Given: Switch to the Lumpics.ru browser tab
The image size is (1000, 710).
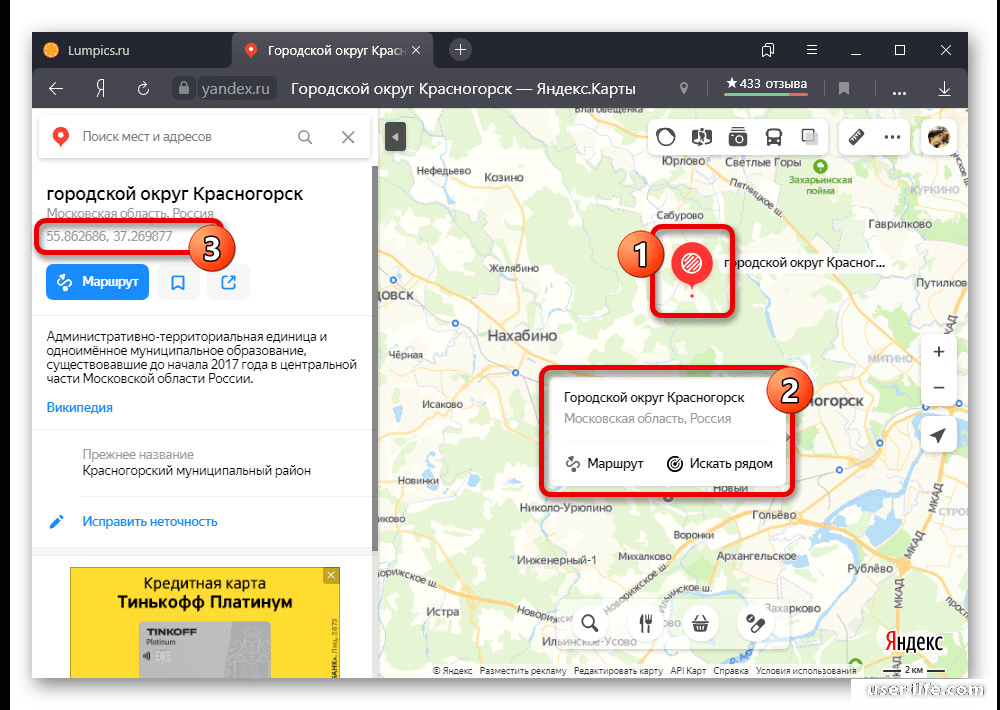Looking at the screenshot, I should (x=131, y=50).
